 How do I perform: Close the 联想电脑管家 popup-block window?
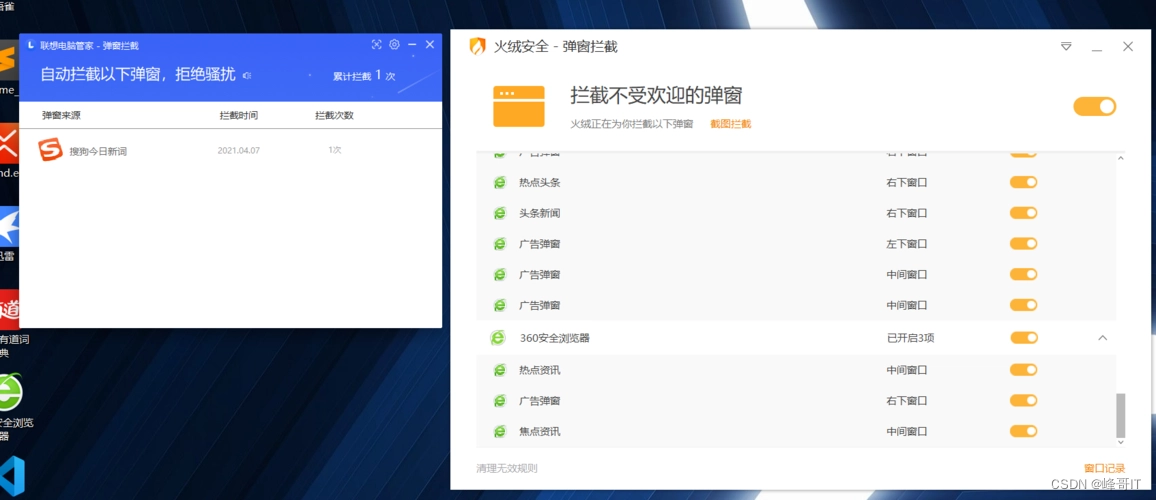tap(430, 45)
